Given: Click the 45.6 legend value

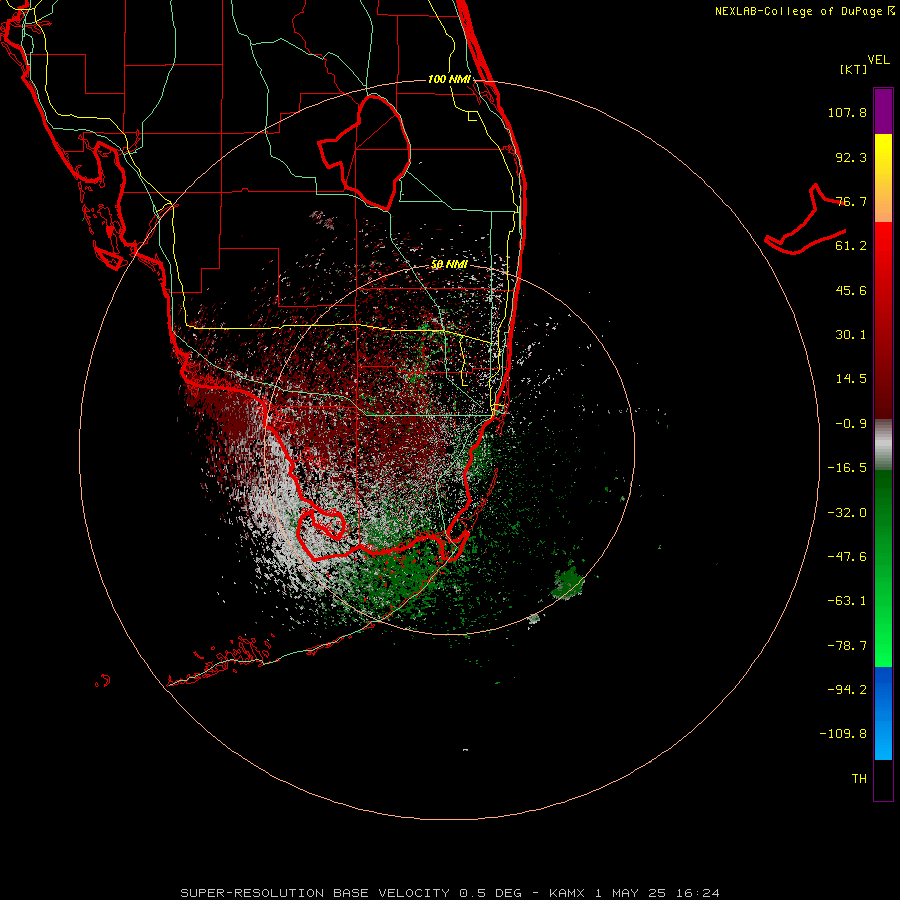Looking at the screenshot, I should 851,290.
